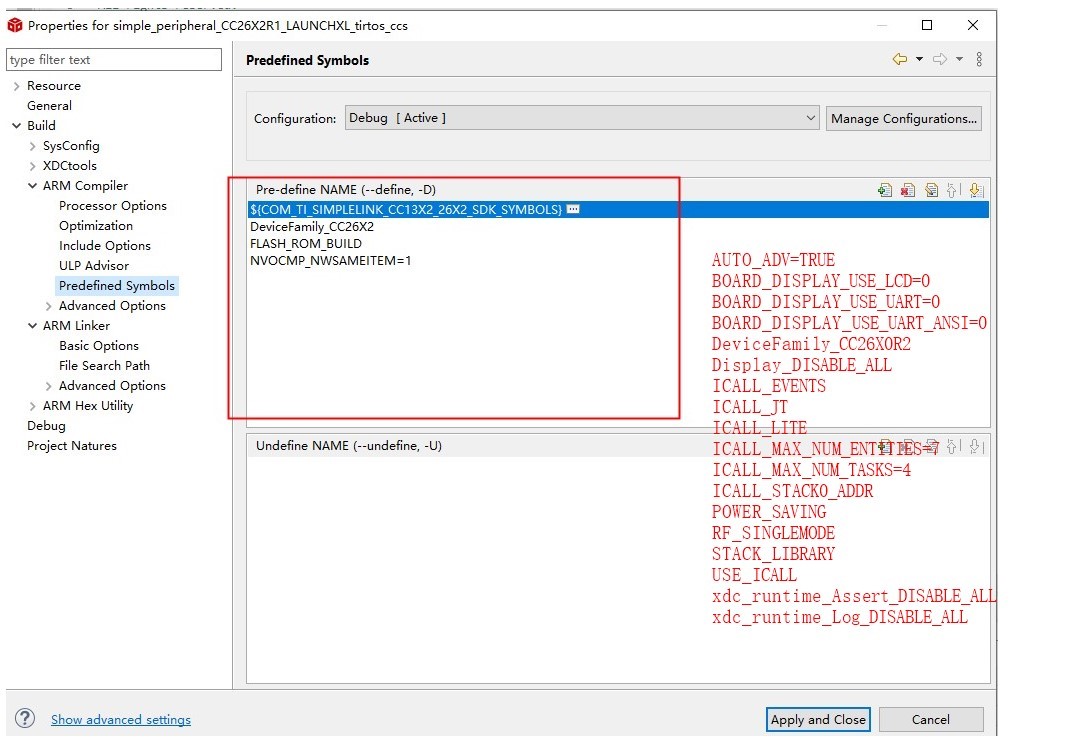Click Manage Configurations button
The height and width of the screenshot is (737, 1083).
[903, 118]
